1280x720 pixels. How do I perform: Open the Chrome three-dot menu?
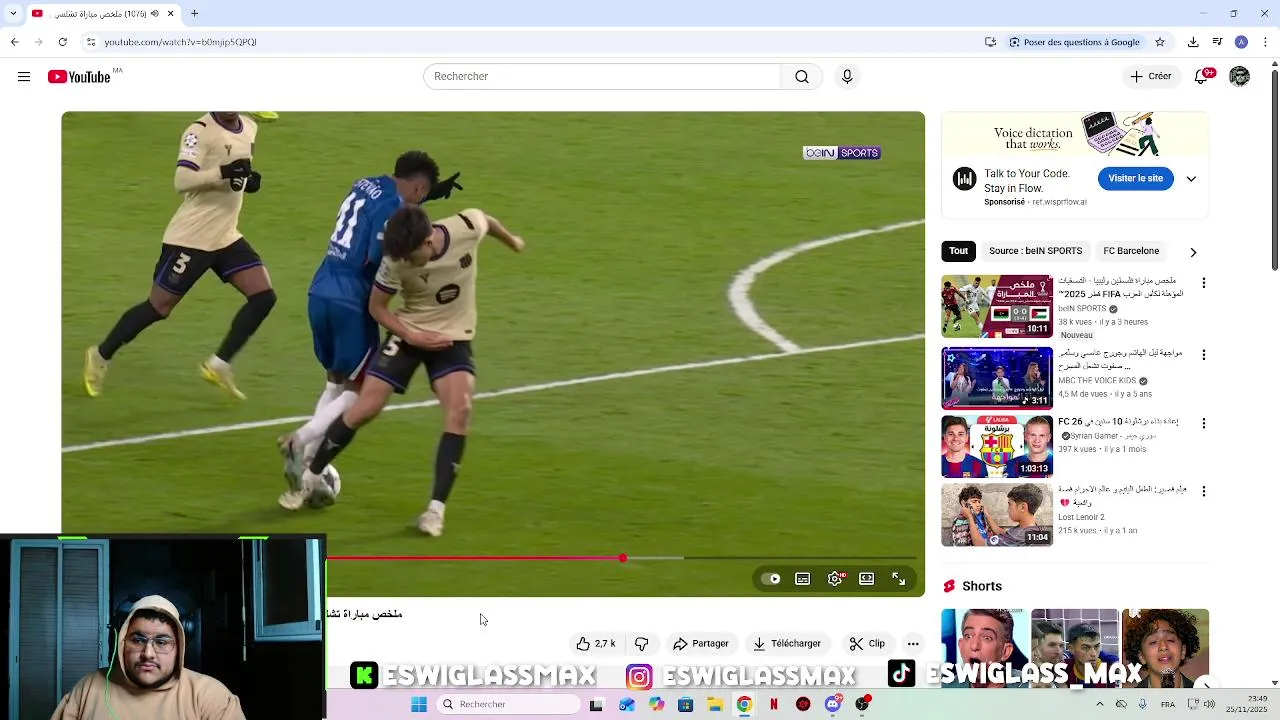click(x=1265, y=42)
